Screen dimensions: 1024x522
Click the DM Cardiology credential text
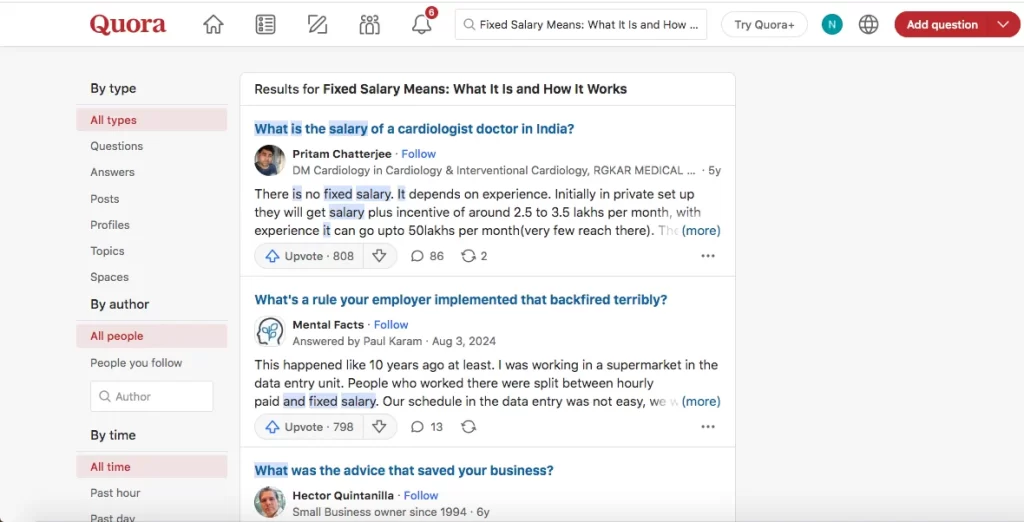click(x=494, y=171)
